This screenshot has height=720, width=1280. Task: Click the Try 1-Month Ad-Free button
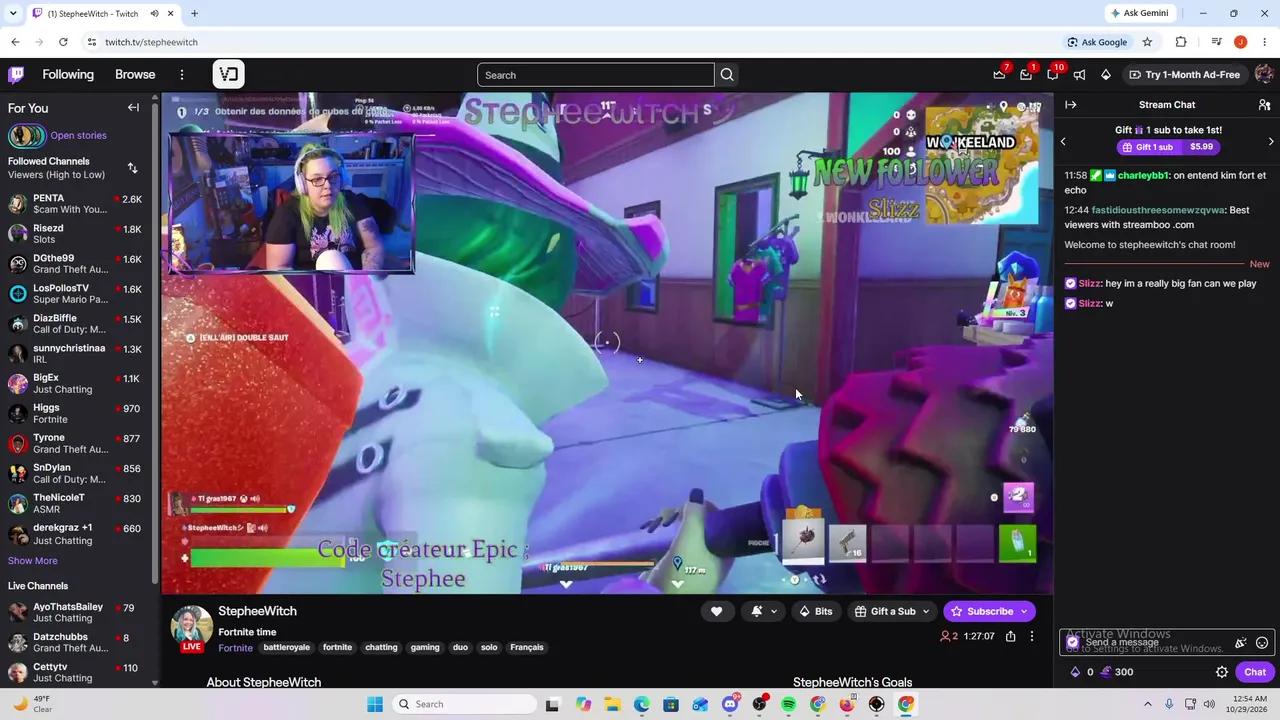point(1184,75)
